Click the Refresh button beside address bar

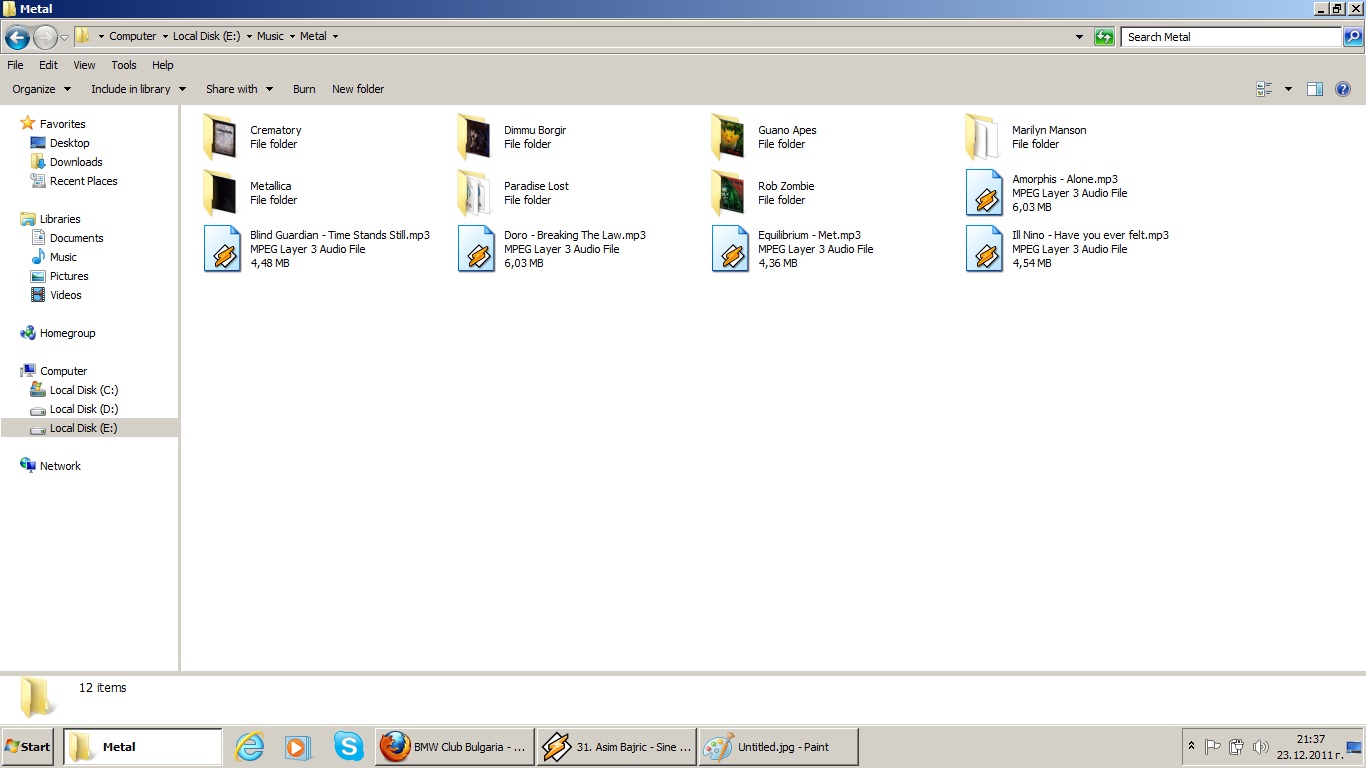pyautogui.click(x=1104, y=37)
